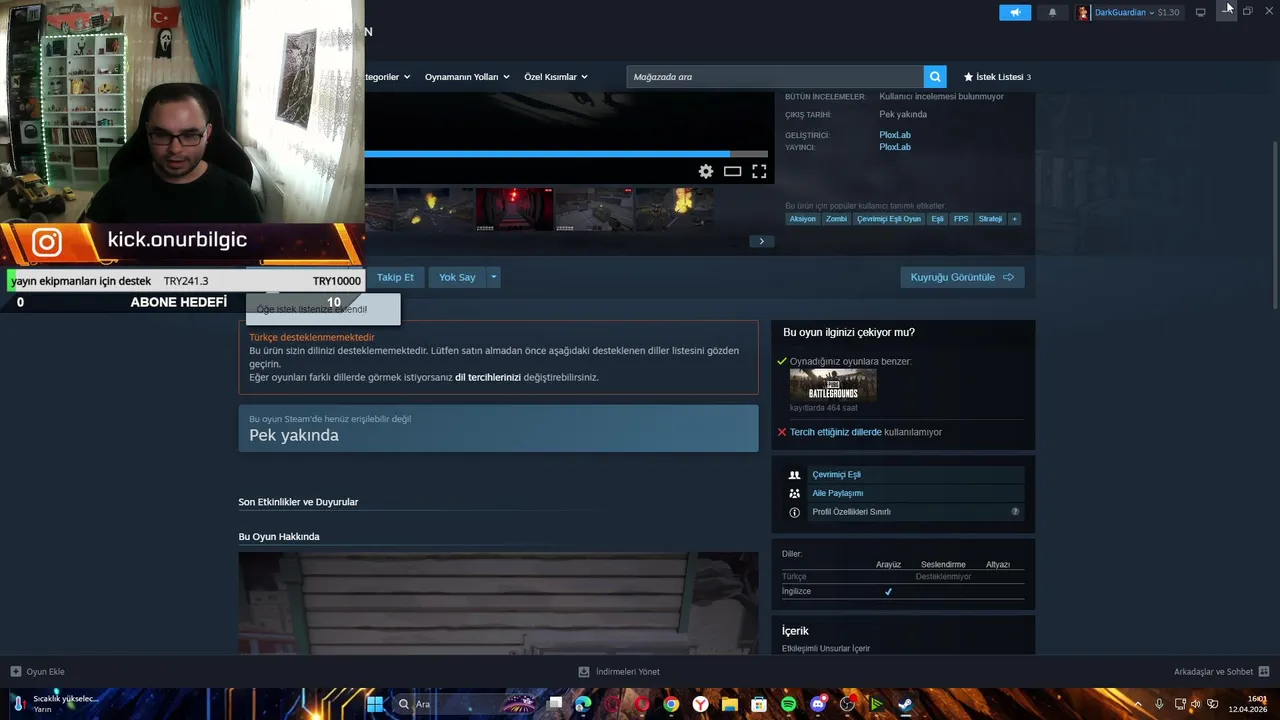
Task: Click the Aile Paylaşımı feature link
Action: (x=837, y=493)
